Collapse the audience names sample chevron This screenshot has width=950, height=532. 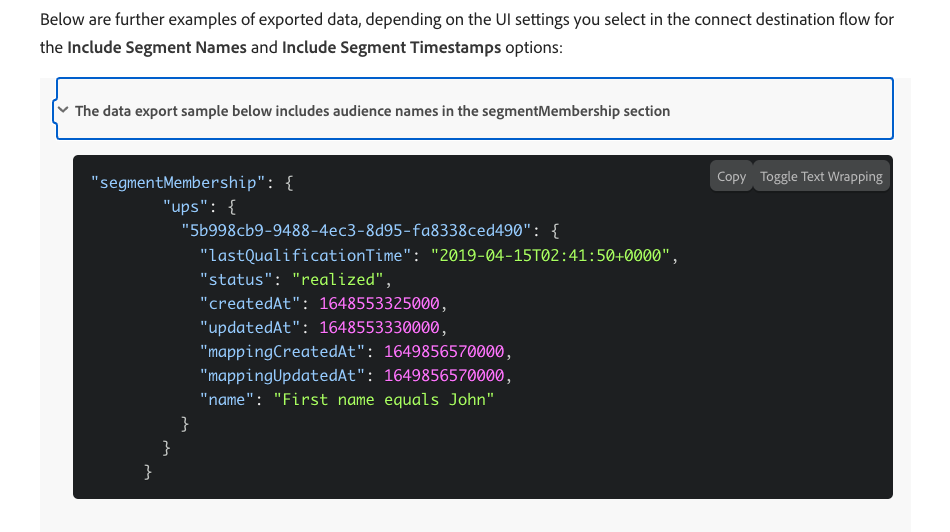point(64,111)
